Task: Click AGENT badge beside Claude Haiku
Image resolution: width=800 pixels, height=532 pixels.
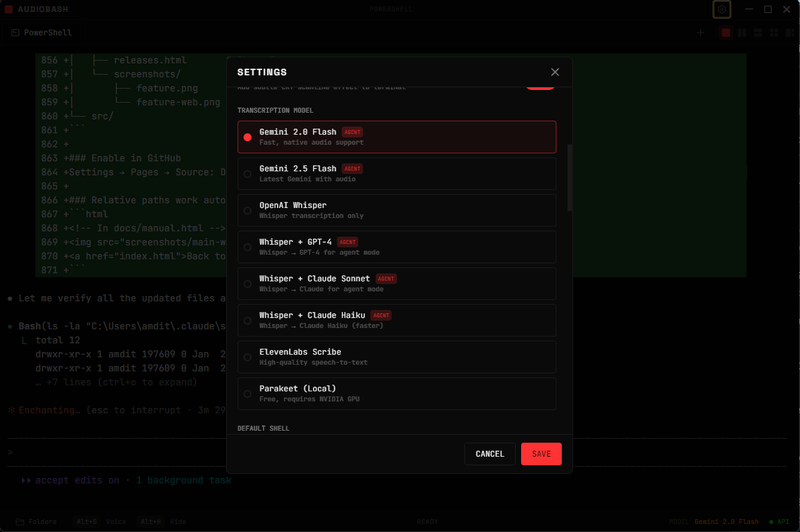Action: (381, 316)
